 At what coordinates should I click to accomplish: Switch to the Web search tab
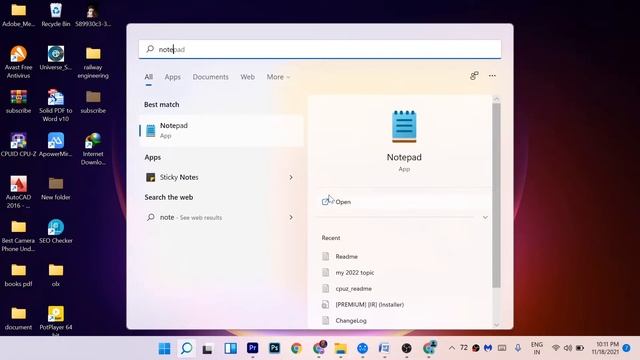click(x=247, y=77)
